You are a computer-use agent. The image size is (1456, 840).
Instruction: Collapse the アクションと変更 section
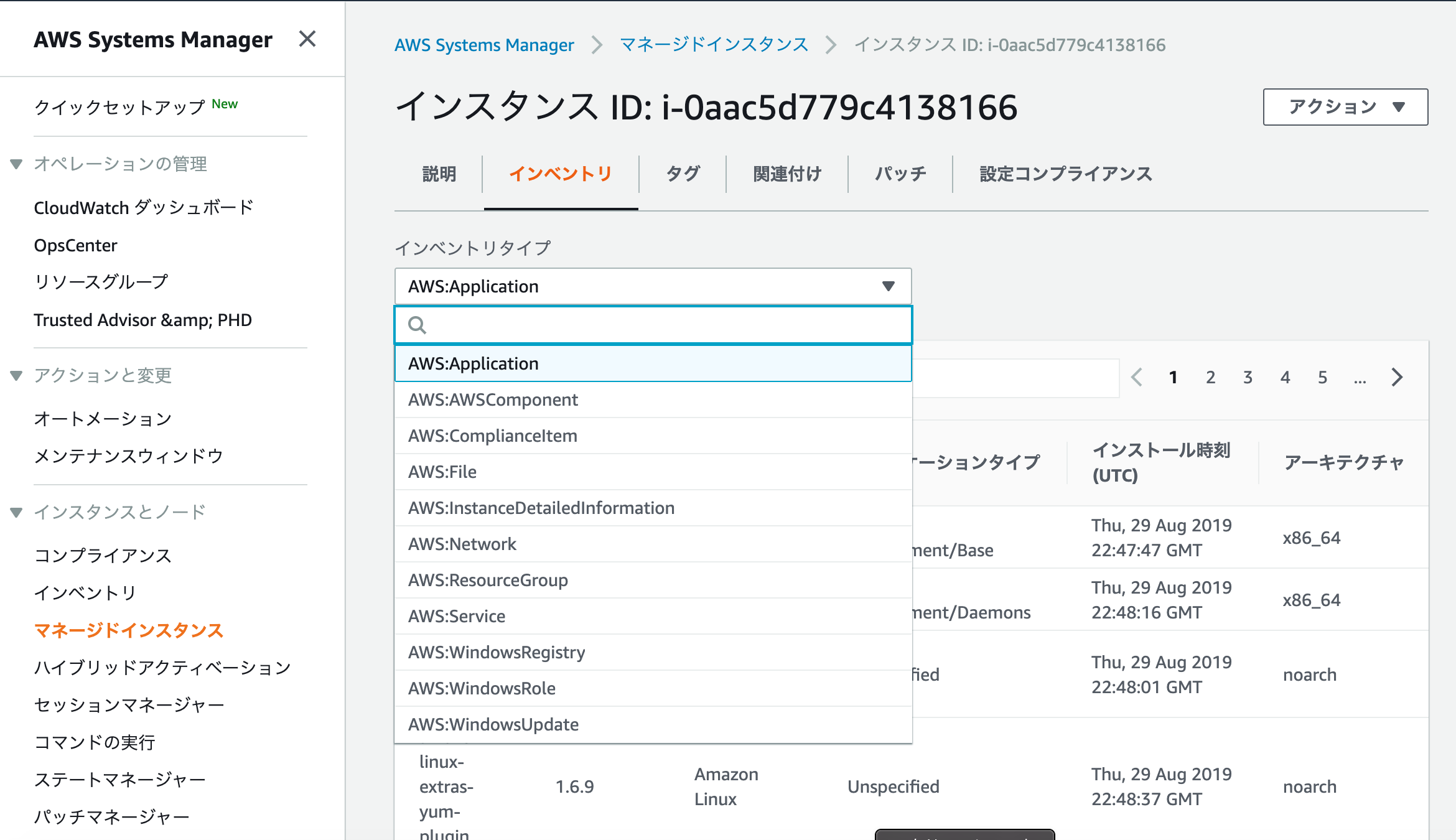pyautogui.click(x=17, y=376)
